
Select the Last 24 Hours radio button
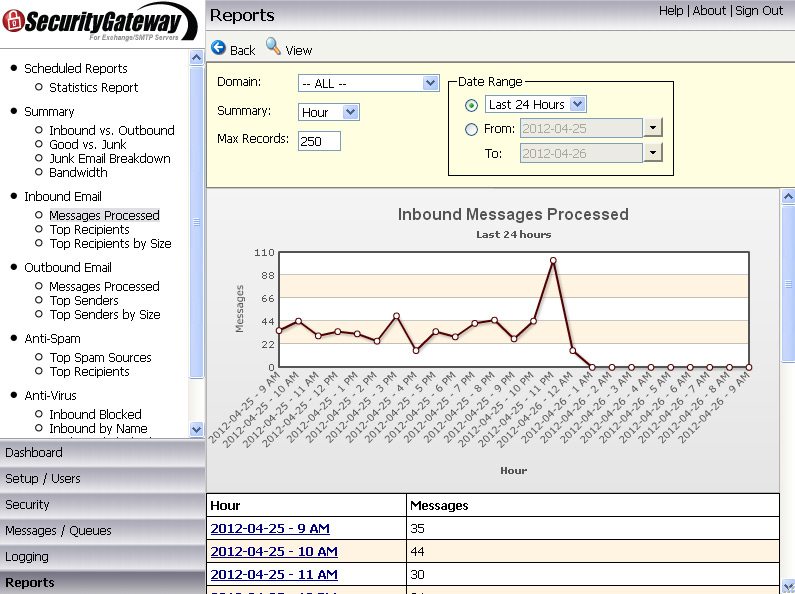coord(471,105)
